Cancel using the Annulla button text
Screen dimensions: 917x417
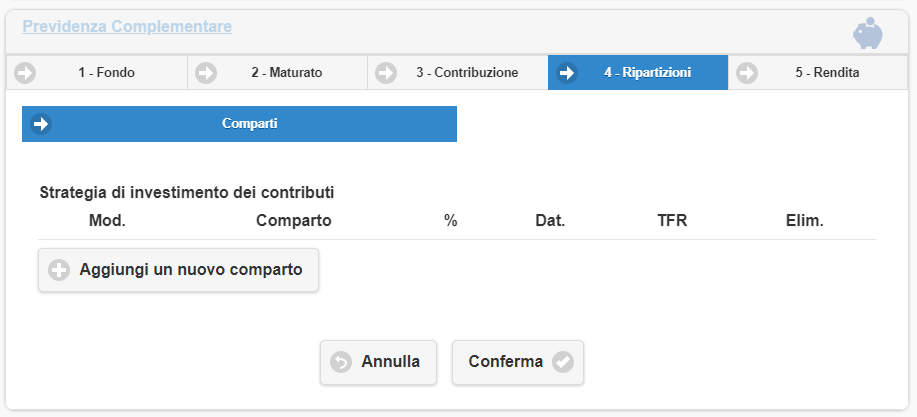point(390,362)
